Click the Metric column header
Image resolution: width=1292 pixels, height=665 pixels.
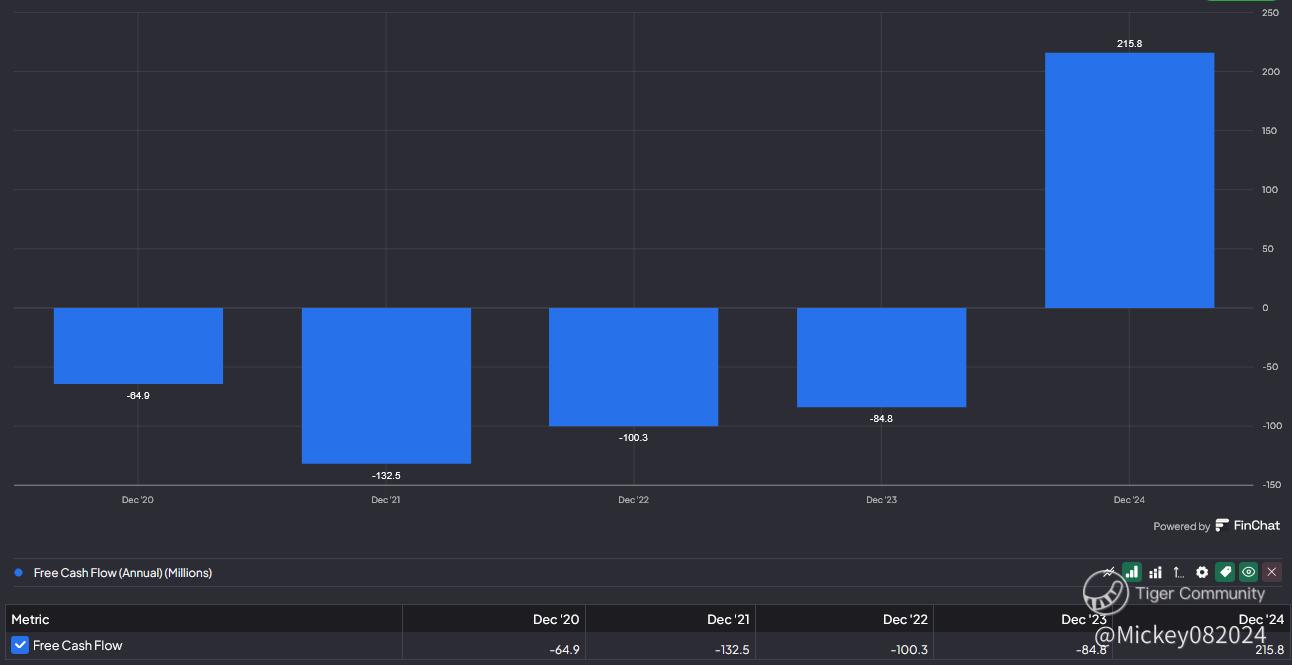point(30,620)
